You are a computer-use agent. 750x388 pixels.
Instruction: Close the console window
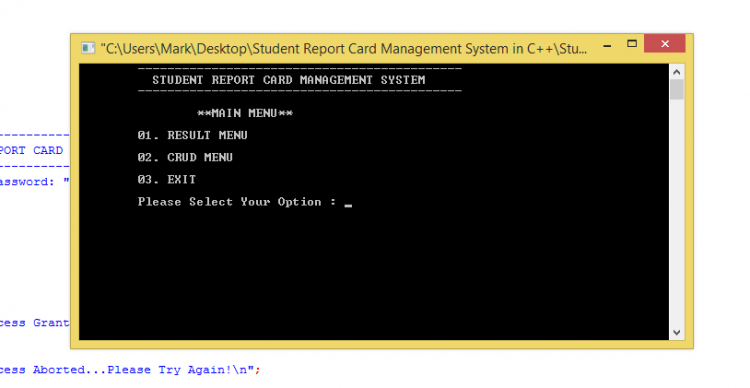(664, 44)
